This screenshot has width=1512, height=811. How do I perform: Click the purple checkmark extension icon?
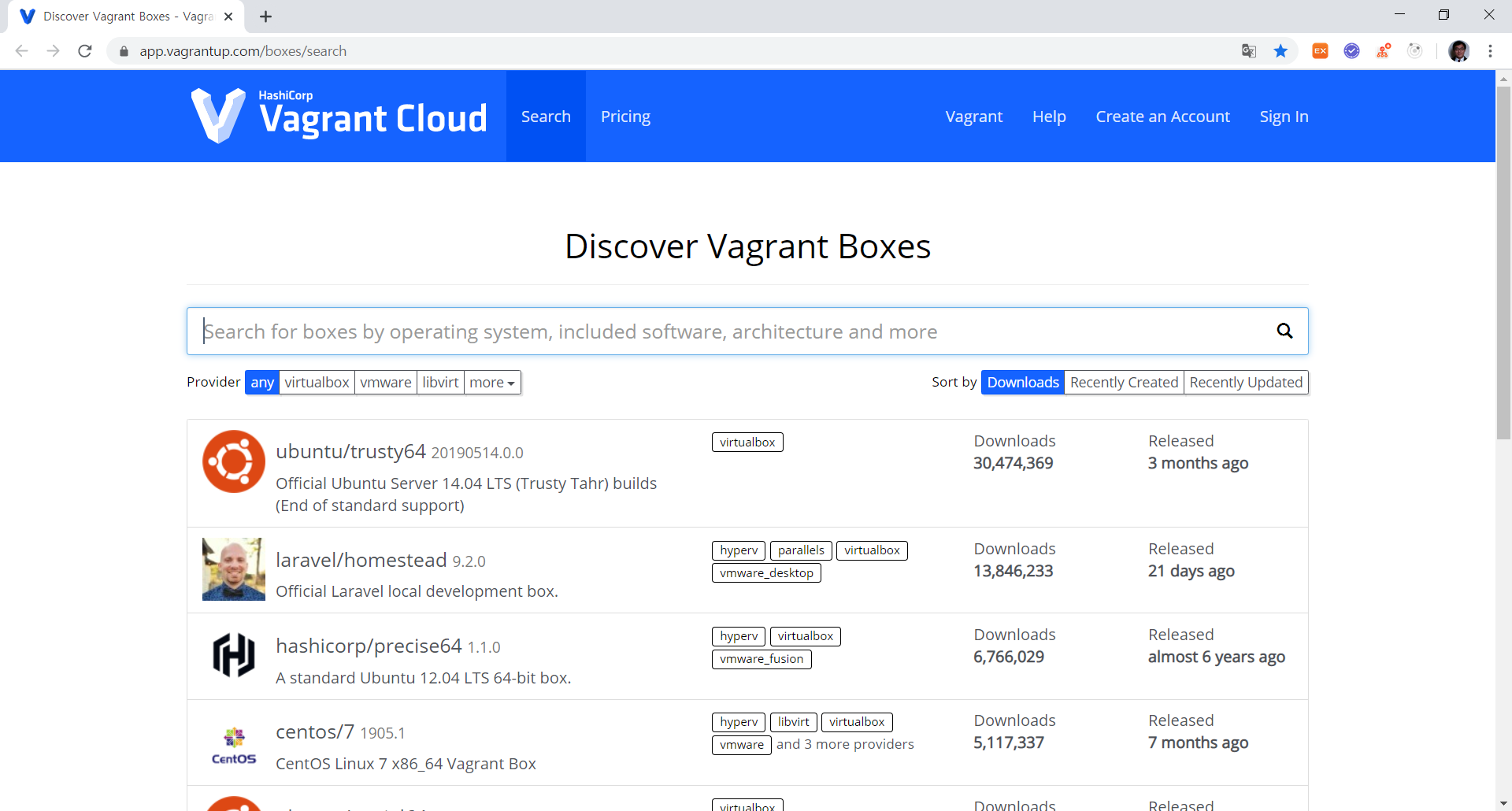1351,51
